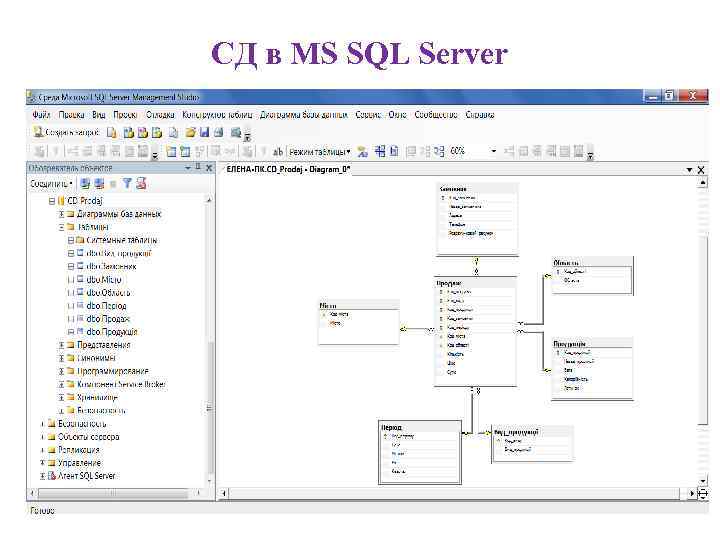Click the Создать запрос toolbar button
The width and height of the screenshot is (720, 540).
67,133
